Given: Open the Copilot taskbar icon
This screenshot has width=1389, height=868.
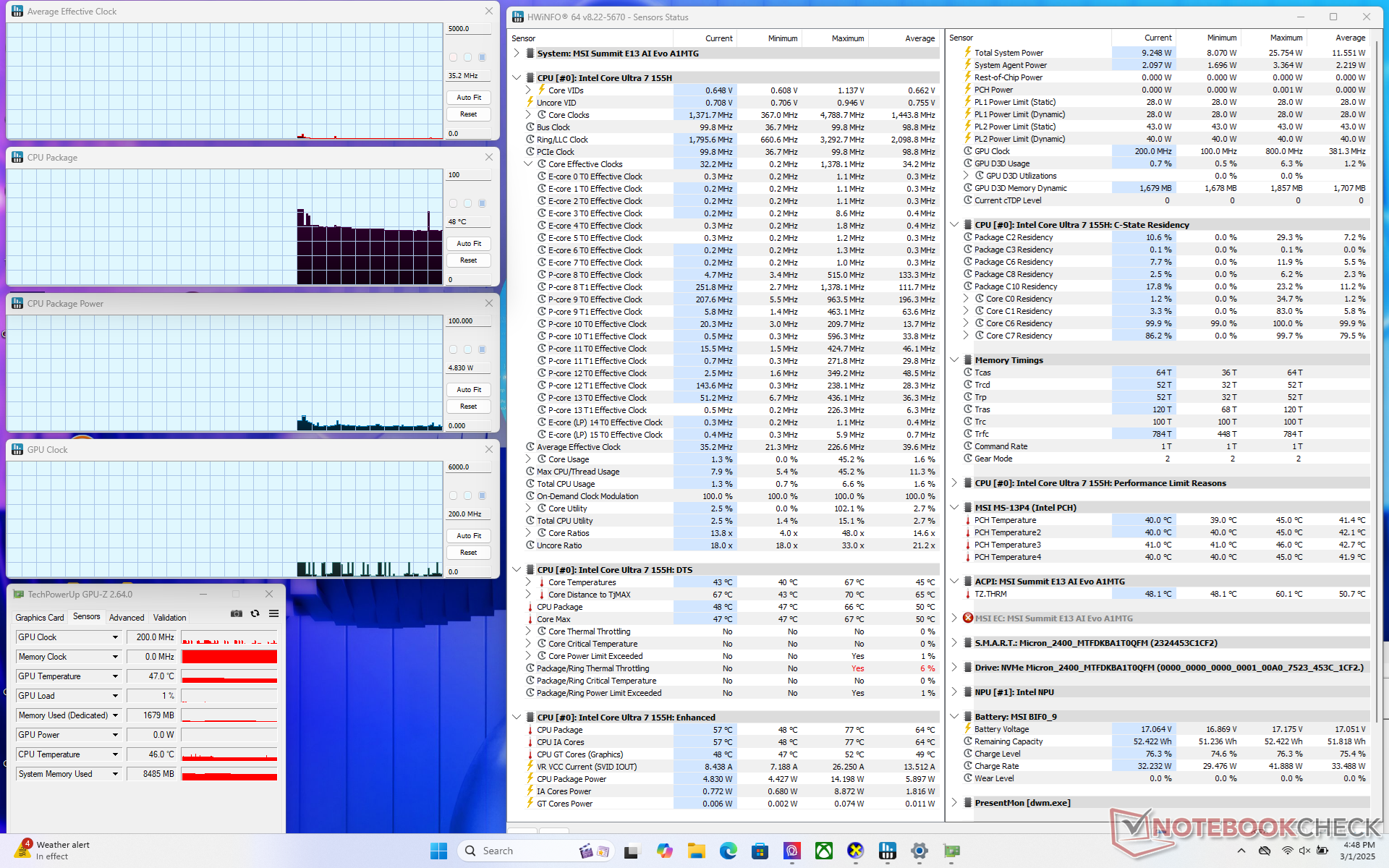Looking at the screenshot, I should click(664, 851).
